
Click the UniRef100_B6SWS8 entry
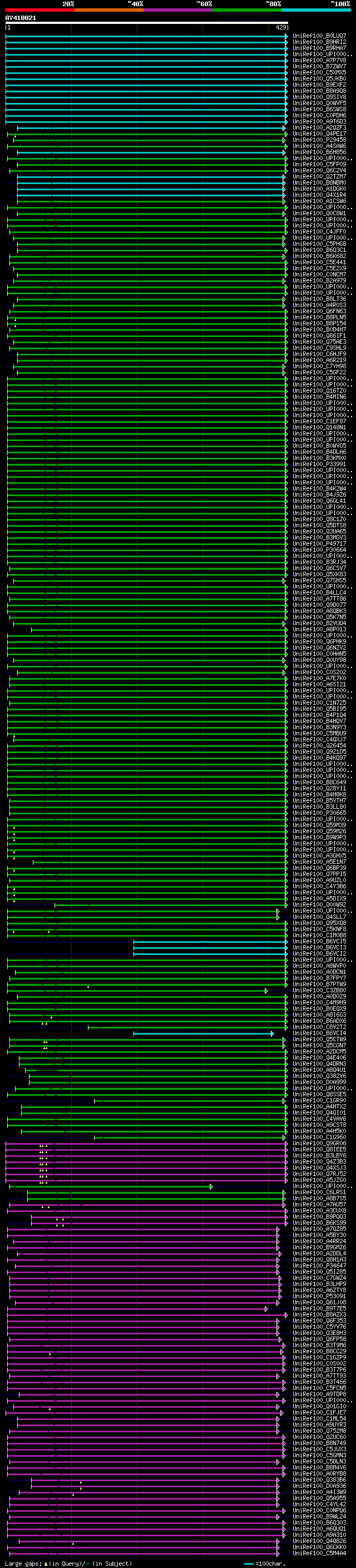coord(319,110)
